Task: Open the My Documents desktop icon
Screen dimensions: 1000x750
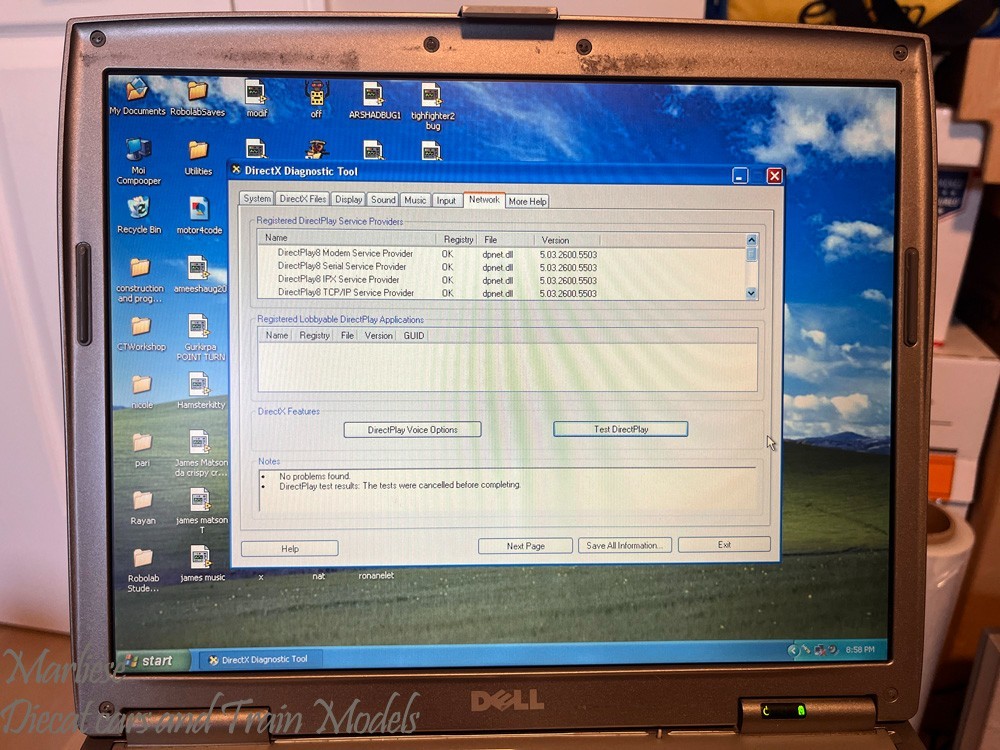Action: point(136,90)
